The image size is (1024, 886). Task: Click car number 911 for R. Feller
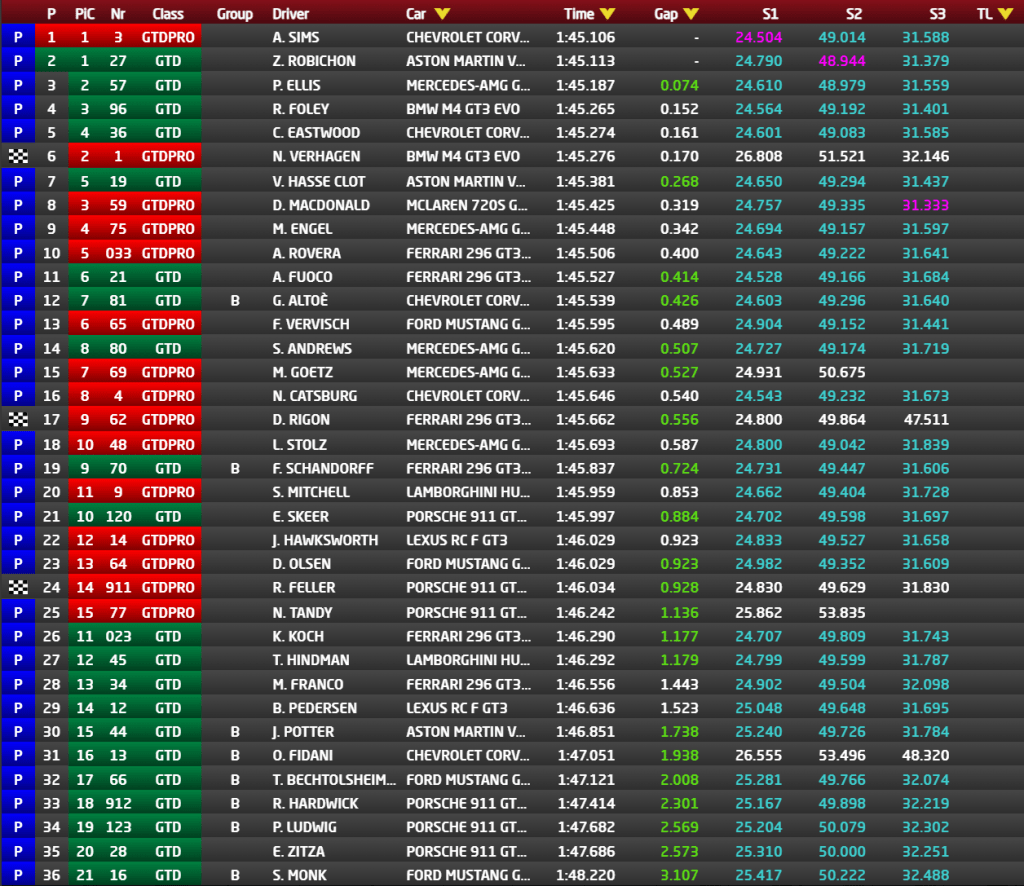(x=118, y=588)
